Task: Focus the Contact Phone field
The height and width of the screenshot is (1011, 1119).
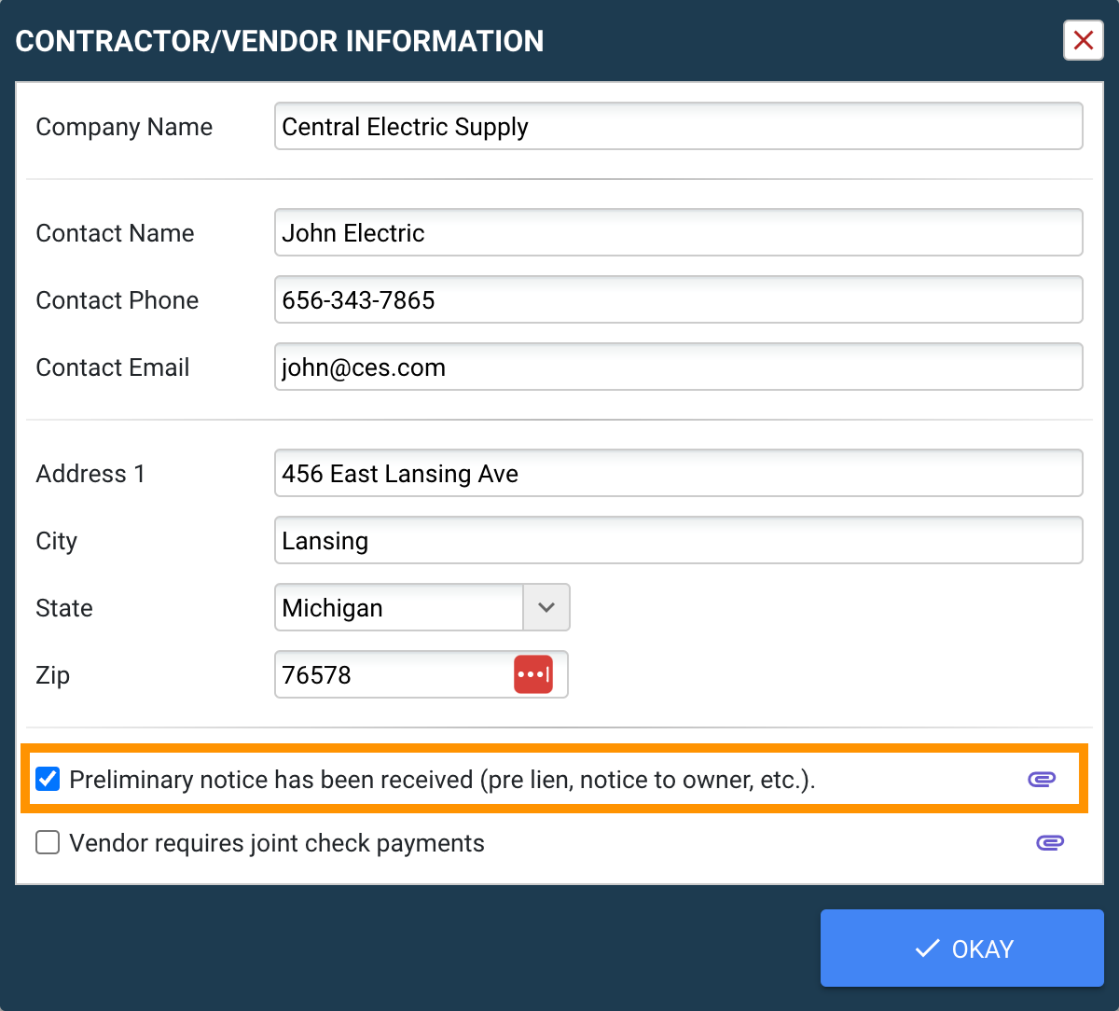Action: click(x=679, y=300)
